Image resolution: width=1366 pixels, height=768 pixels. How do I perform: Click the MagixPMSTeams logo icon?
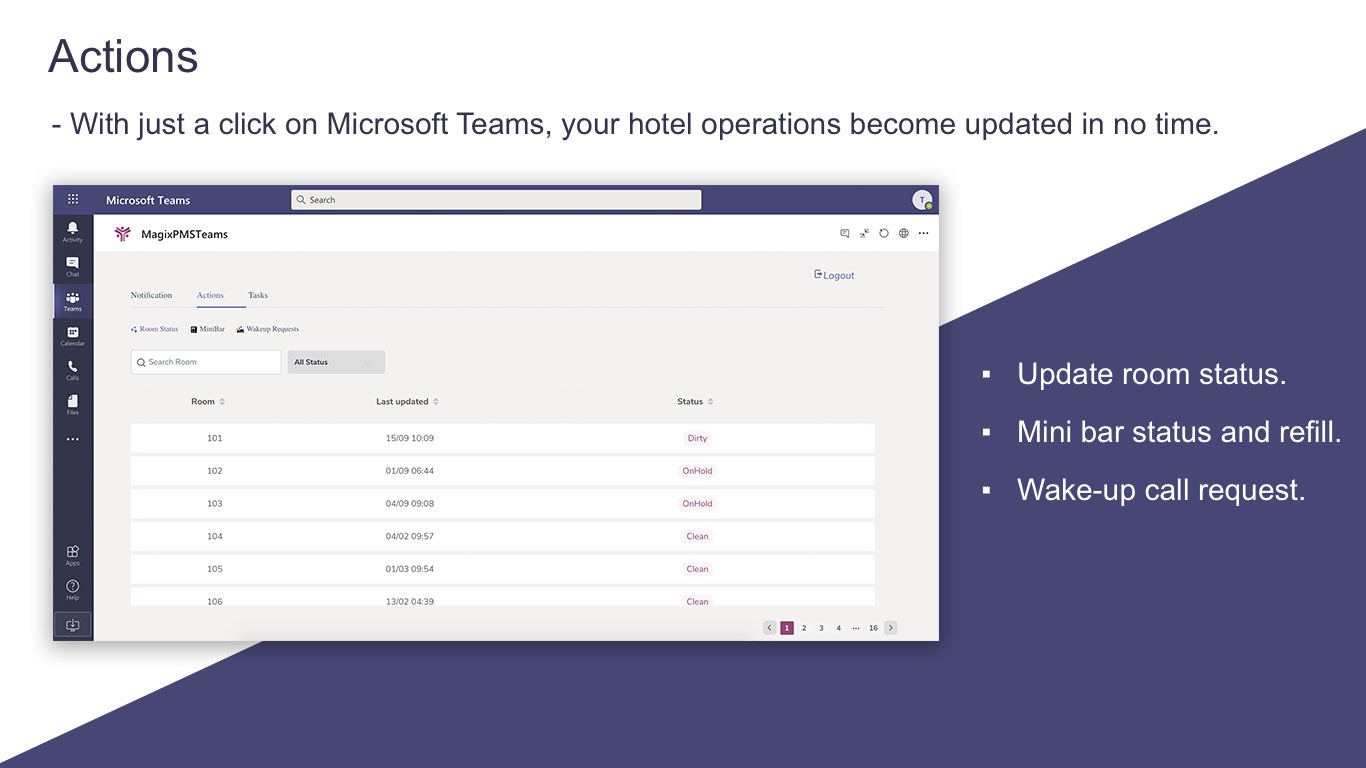(x=123, y=234)
